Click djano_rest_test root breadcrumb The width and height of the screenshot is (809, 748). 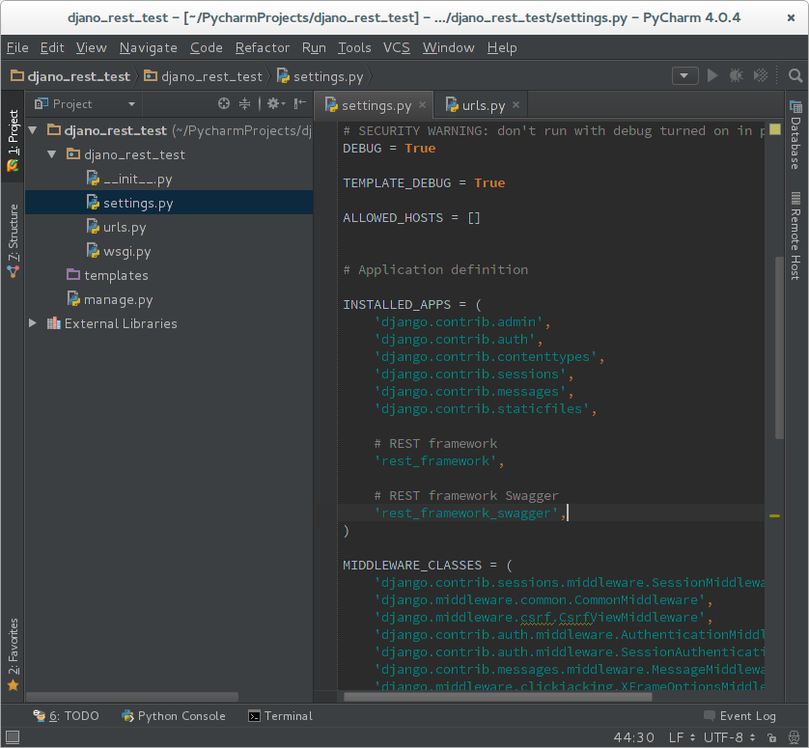point(71,76)
